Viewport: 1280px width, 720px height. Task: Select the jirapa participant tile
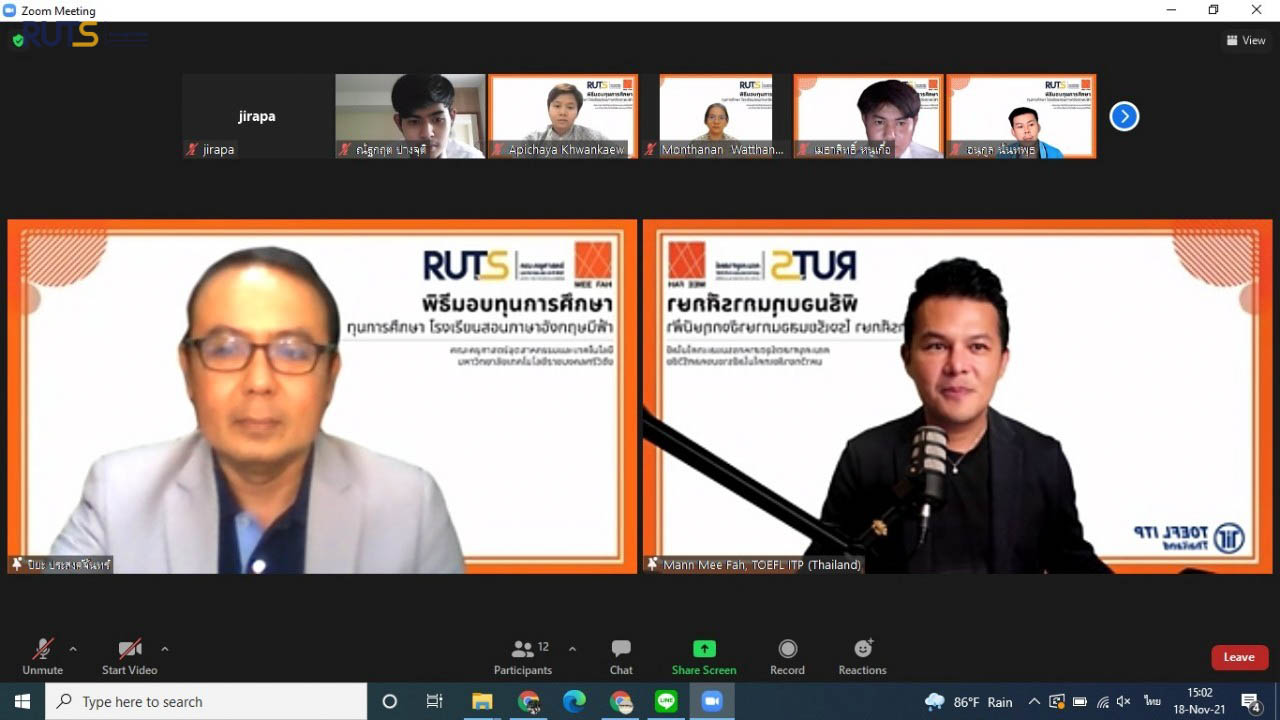pos(257,116)
